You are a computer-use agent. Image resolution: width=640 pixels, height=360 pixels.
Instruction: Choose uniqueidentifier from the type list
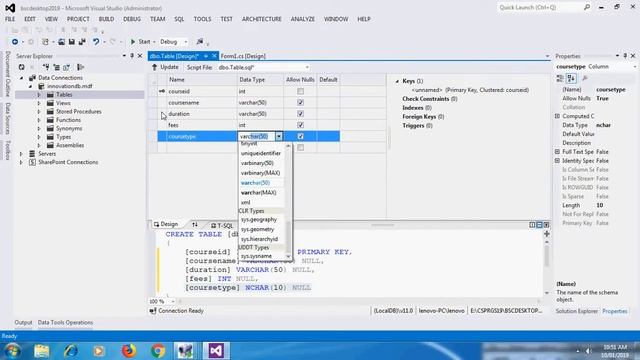261,153
